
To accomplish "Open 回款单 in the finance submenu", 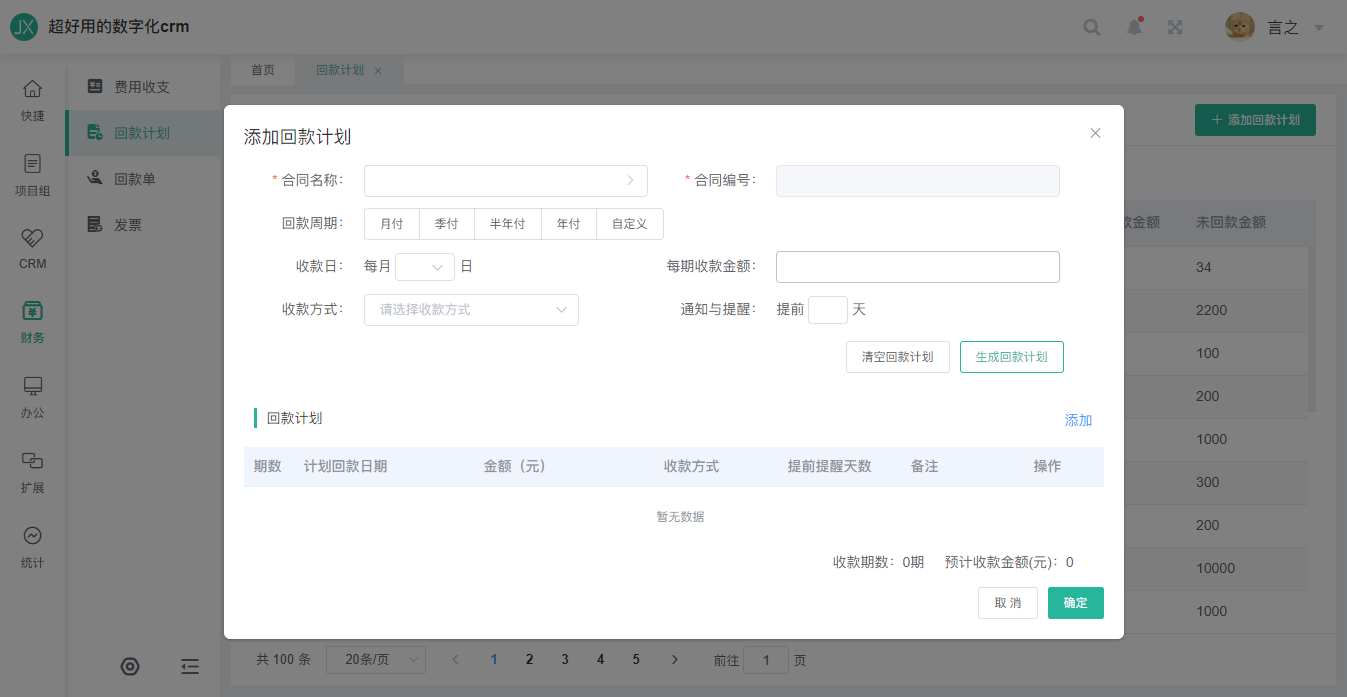I will [x=134, y=179].
